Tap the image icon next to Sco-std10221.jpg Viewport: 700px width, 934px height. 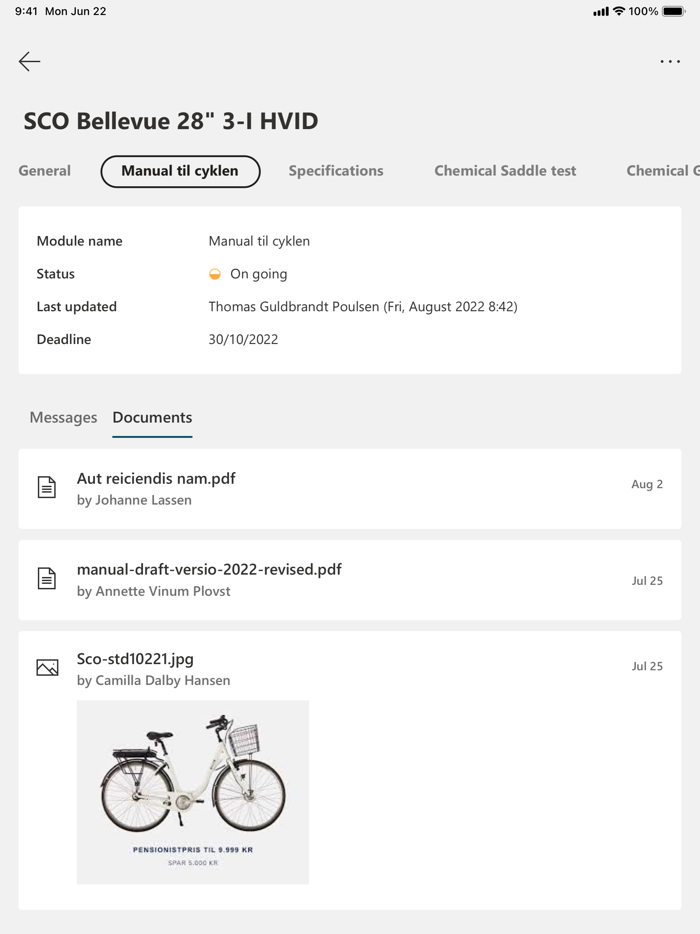tap(47, 668)
